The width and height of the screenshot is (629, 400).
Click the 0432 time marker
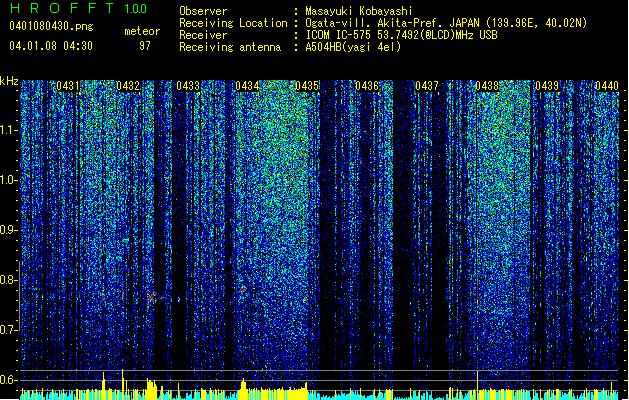[x=128, y=86]
